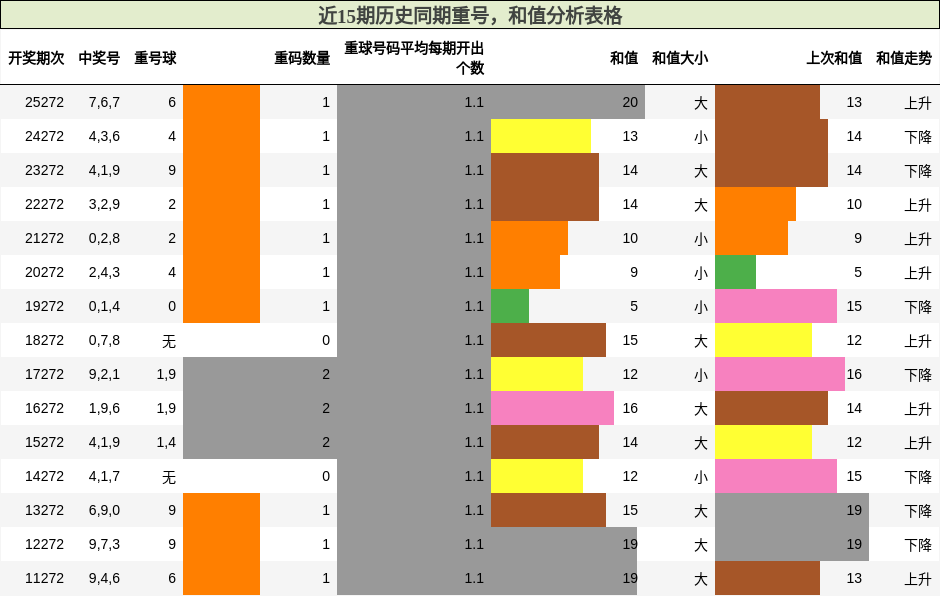Click winning numbers 0,1,4
Viewport: 940px width, 596px height.
coord(104,306)
